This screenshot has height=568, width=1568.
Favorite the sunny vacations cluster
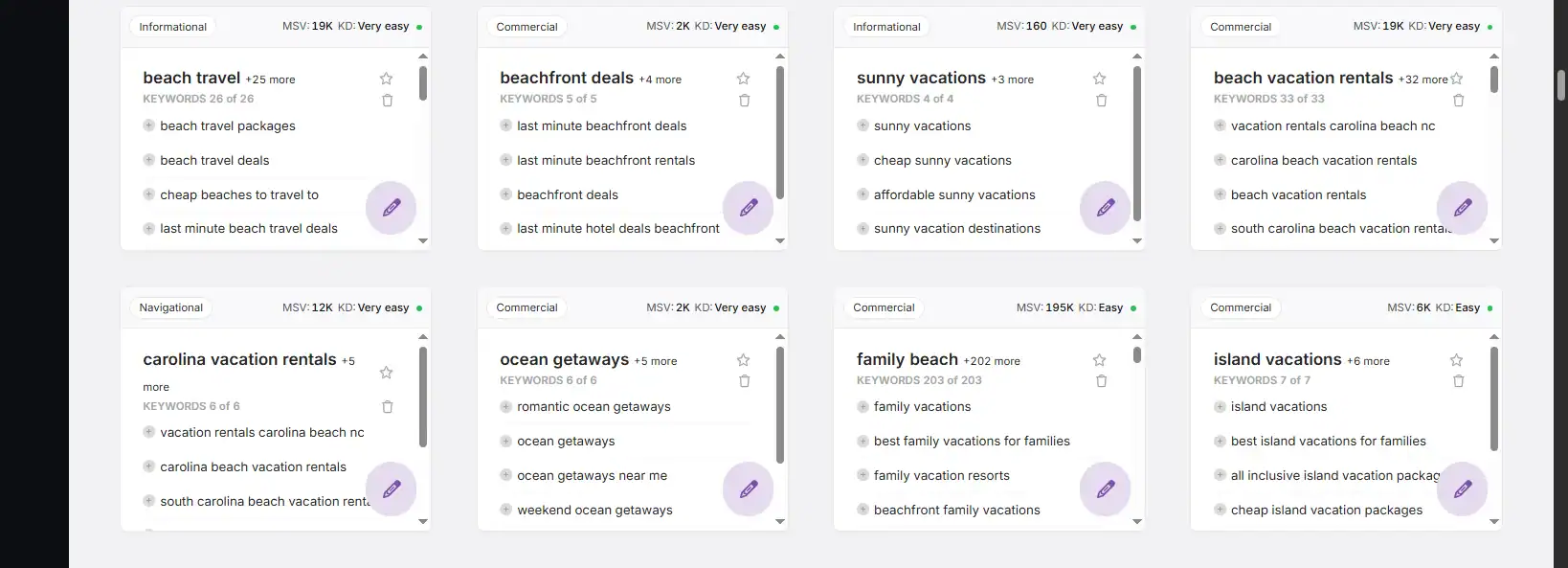1099,79
